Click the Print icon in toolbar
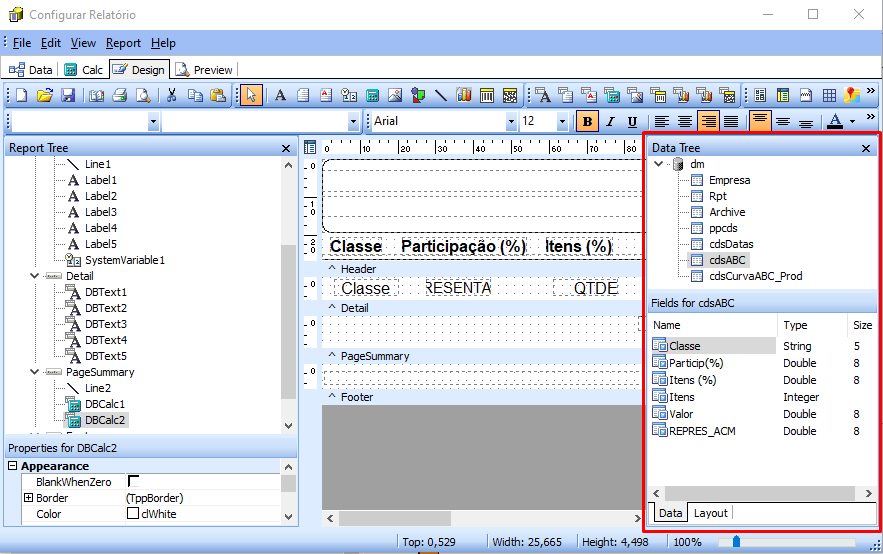Screen dimensions: 883x554 pyautogui.click(x=119, y=96)
